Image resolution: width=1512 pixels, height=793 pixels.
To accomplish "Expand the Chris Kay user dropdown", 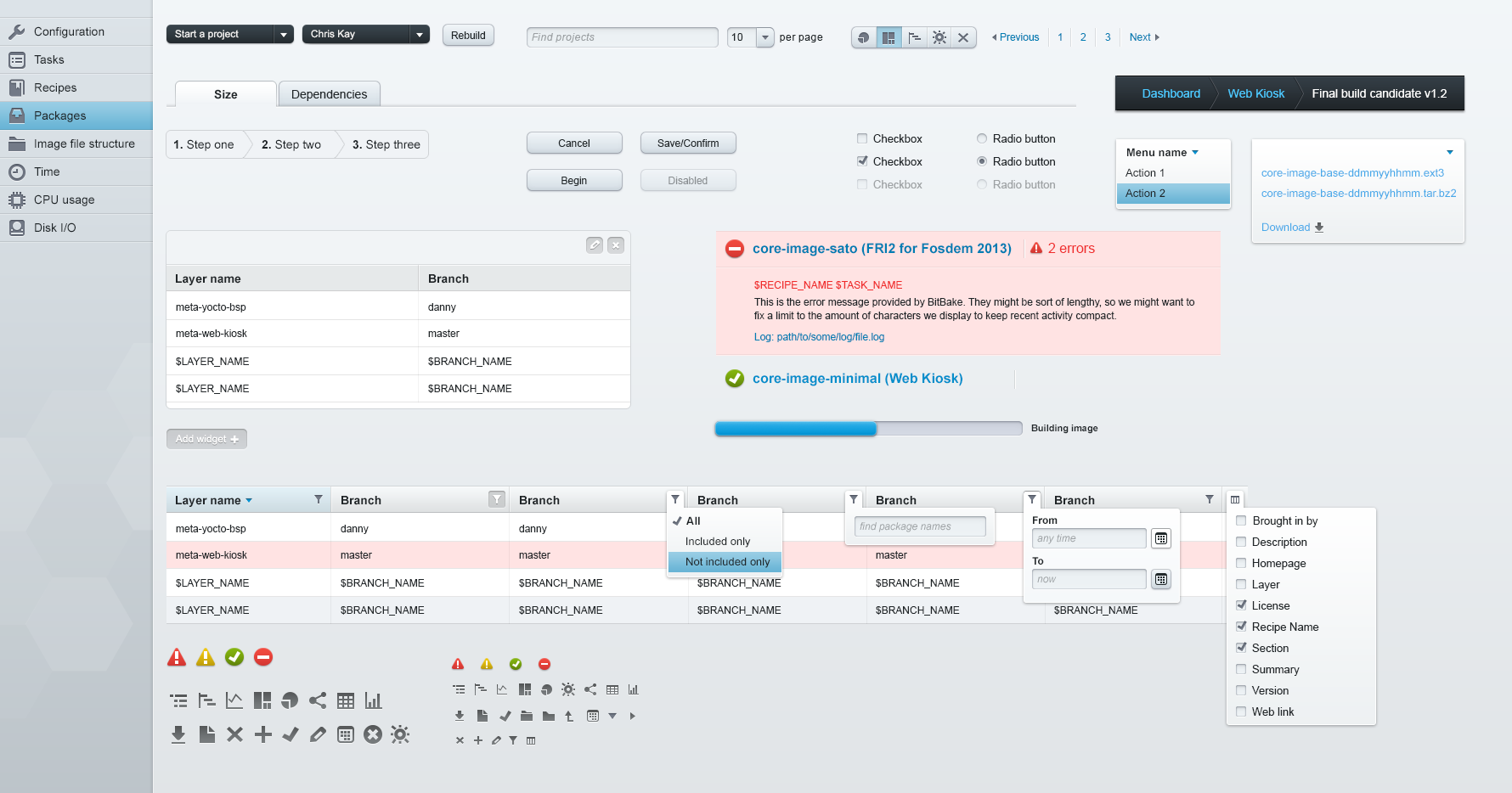I will (x=419, y=34).
